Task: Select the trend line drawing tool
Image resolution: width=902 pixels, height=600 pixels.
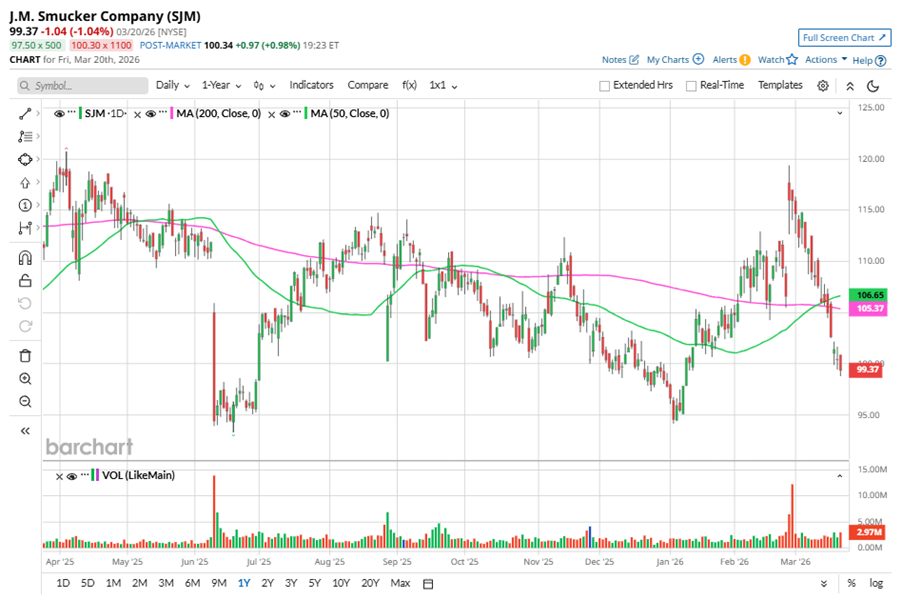Action: (25, 114)
